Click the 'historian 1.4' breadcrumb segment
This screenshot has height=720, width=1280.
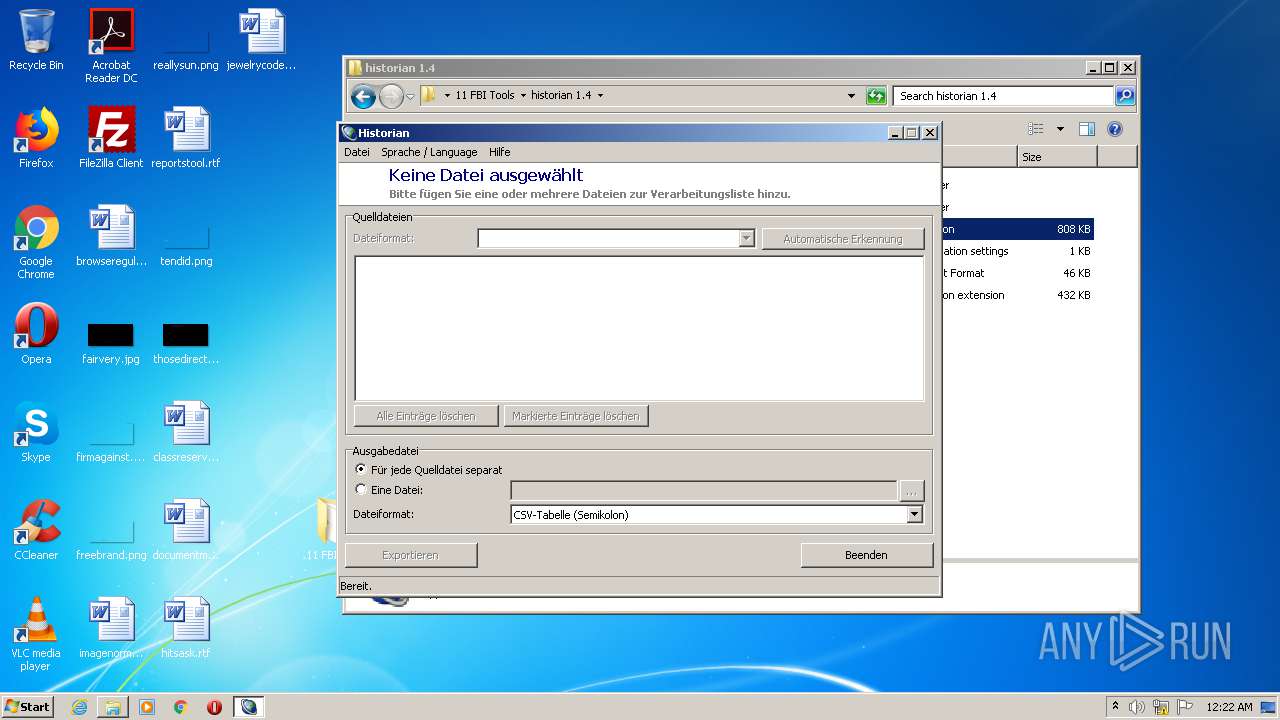pos(561,96)
